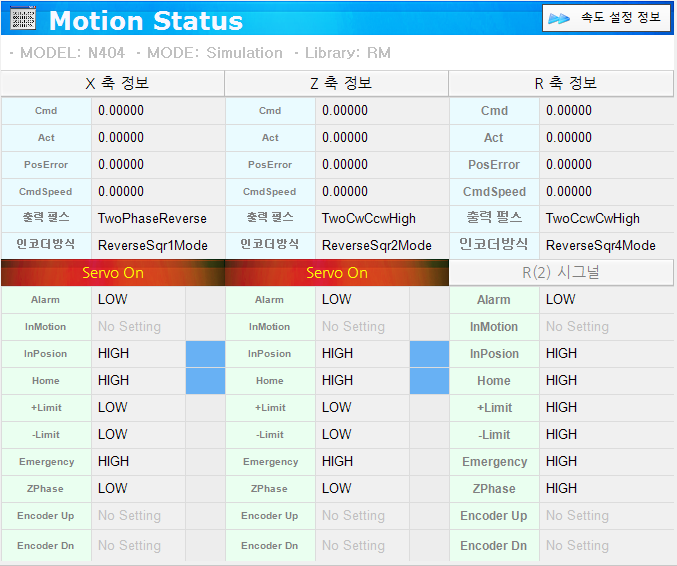Click R axis Alarm LOW value

click(x=561, y=300)
